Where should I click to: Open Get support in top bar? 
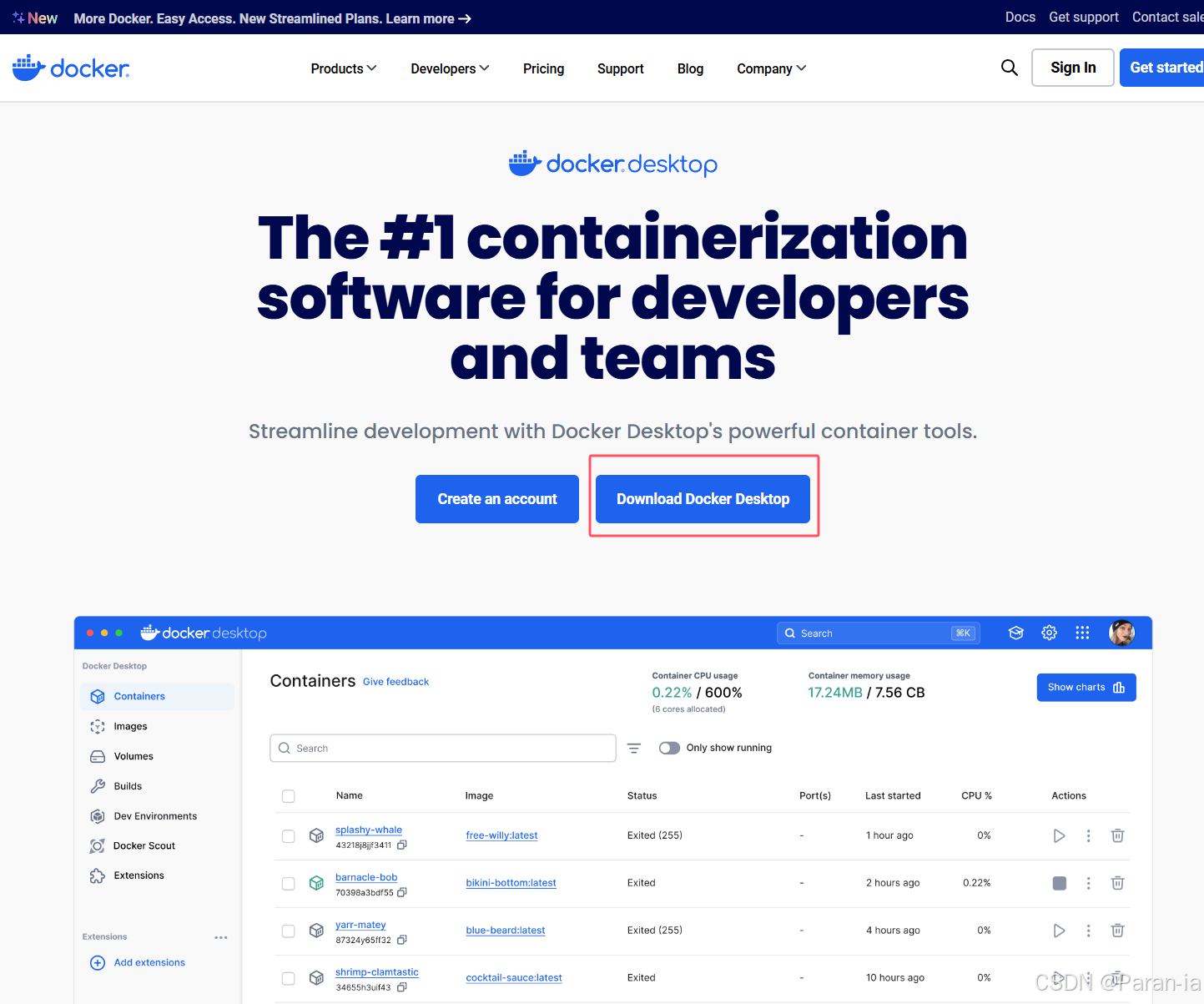(x=1084, y=17)
